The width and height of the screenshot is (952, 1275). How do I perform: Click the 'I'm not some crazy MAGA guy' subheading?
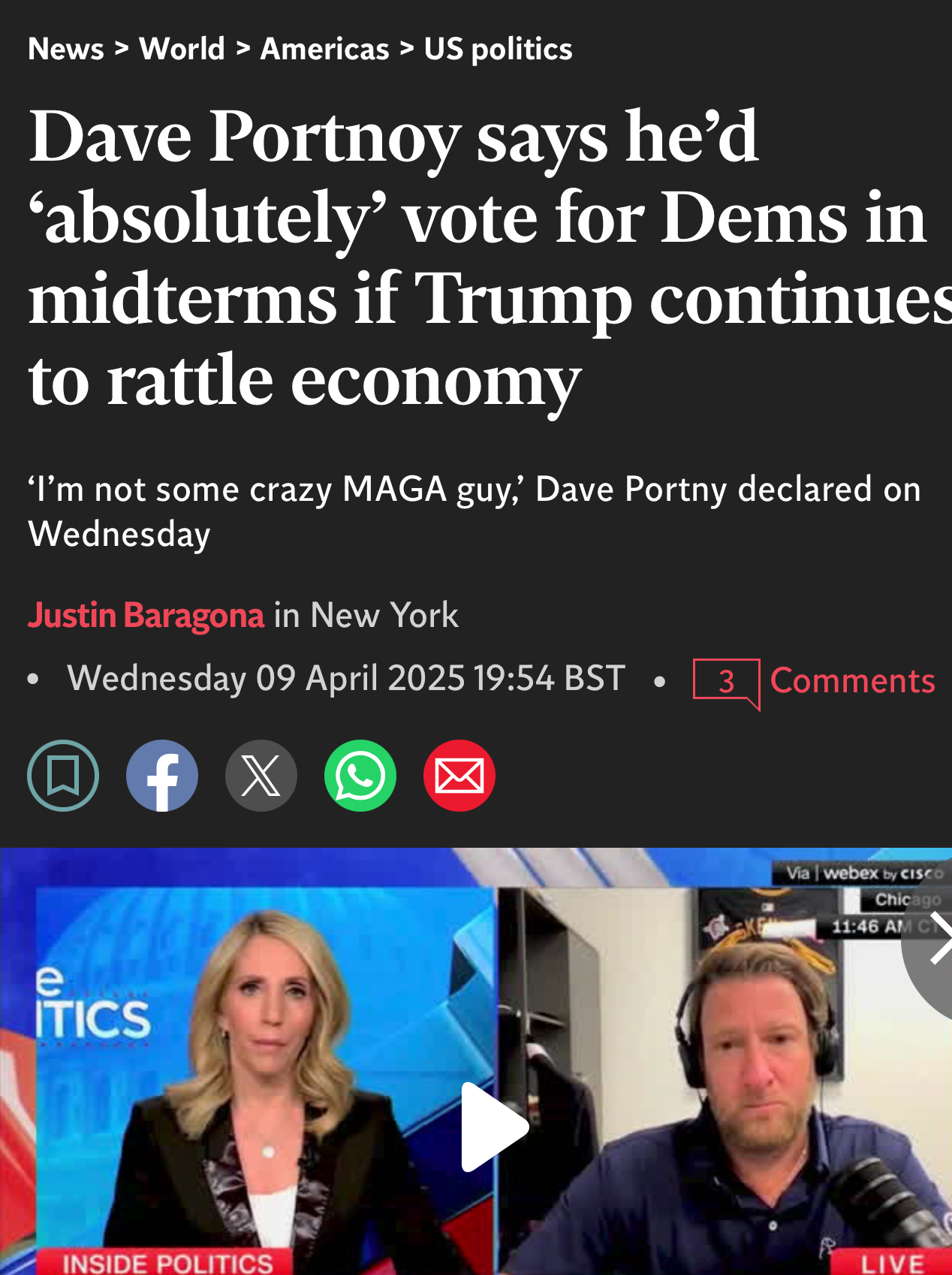474,511
